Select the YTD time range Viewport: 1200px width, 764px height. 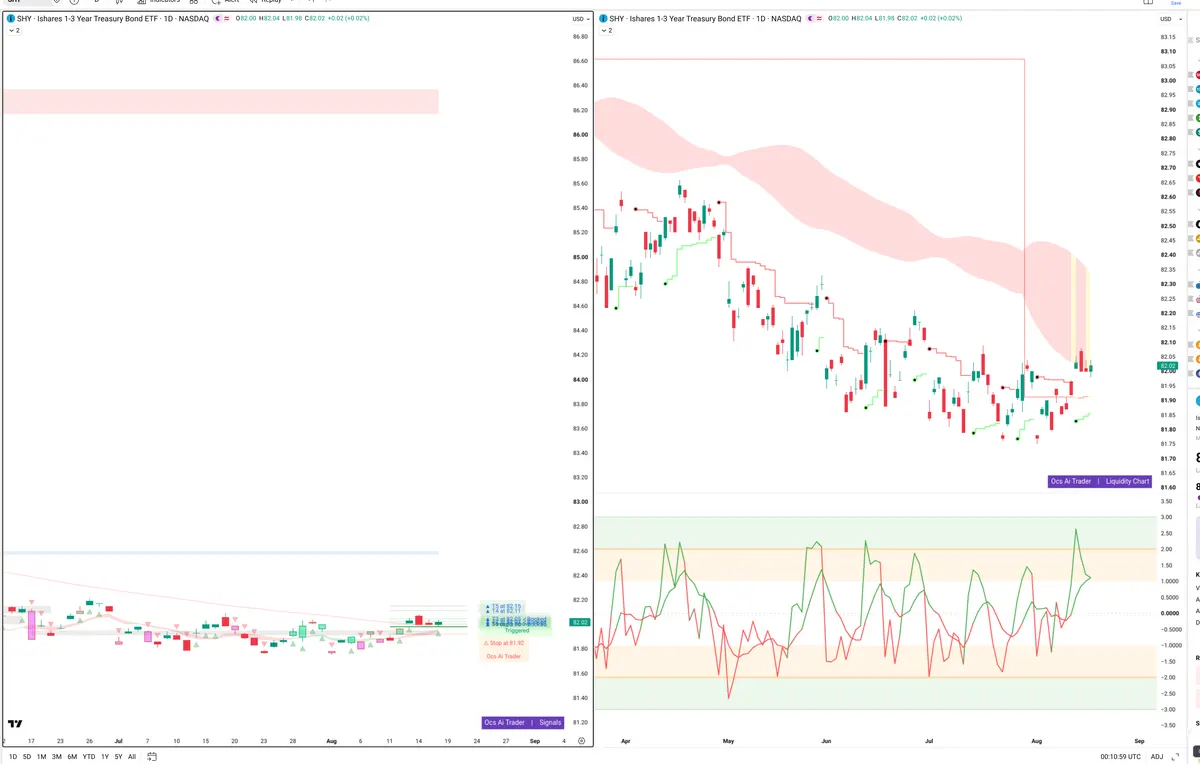[x=89, y=757]
